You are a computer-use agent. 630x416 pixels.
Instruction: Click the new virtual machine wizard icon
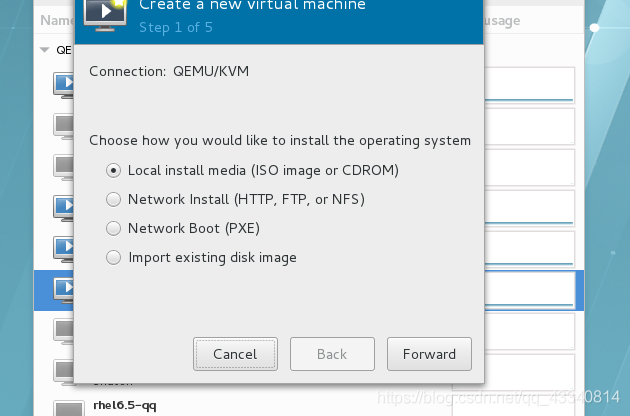click(x=105, y=14)
